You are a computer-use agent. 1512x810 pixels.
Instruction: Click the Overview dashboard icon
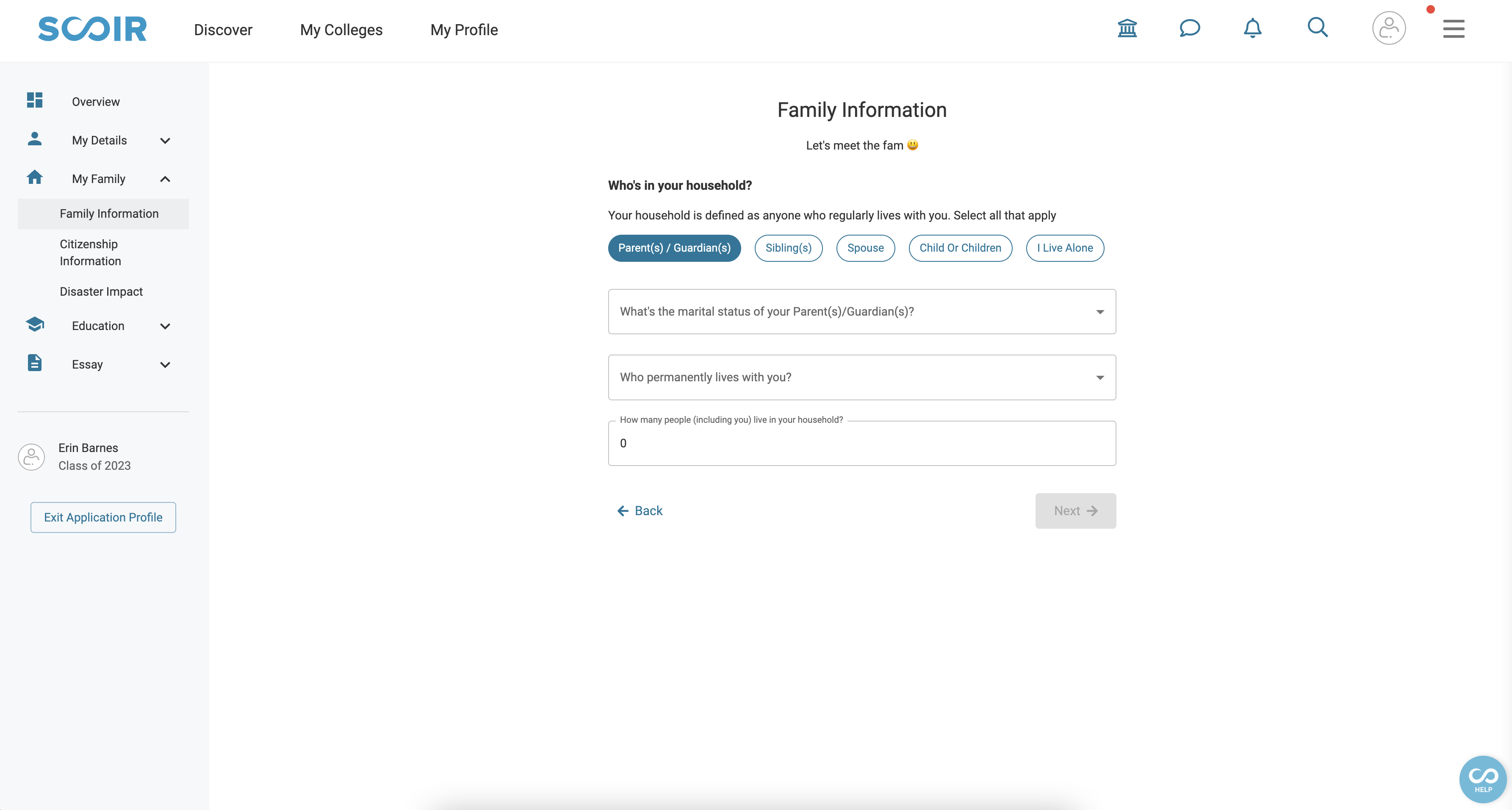tap(35, 100)
